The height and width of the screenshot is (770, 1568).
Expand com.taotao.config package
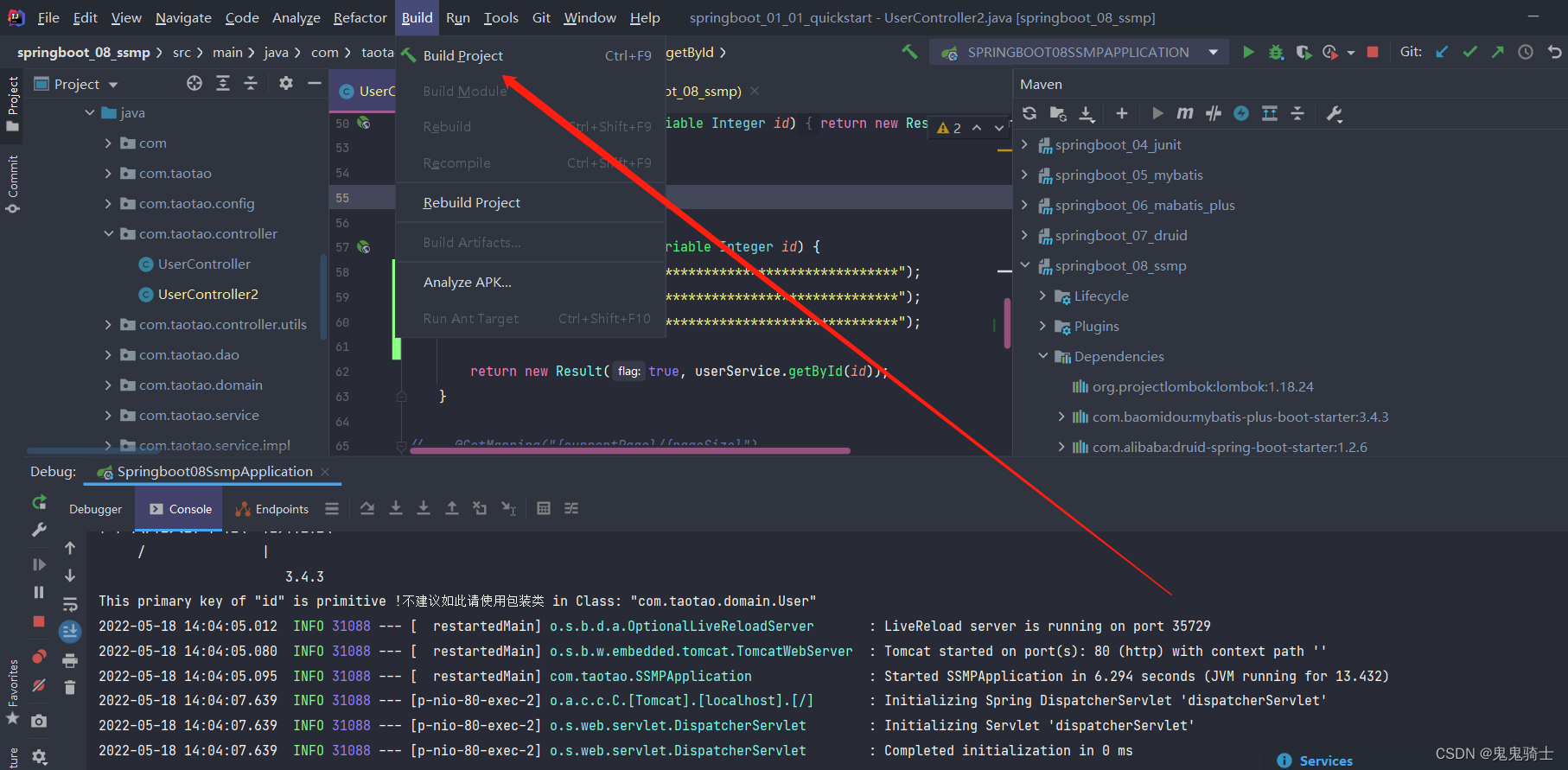click(108, 203)
